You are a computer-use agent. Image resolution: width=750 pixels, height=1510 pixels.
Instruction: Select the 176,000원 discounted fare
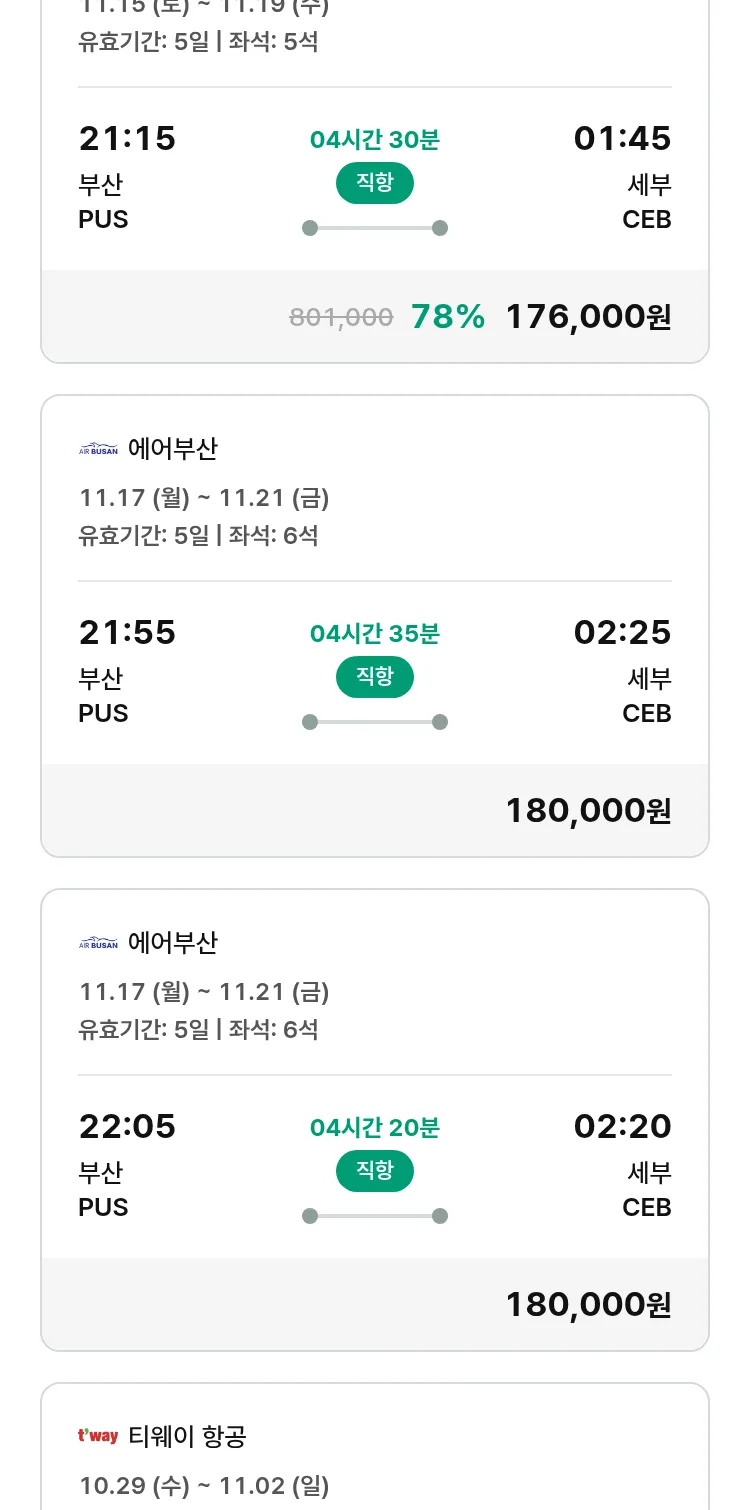pos(588,317)
